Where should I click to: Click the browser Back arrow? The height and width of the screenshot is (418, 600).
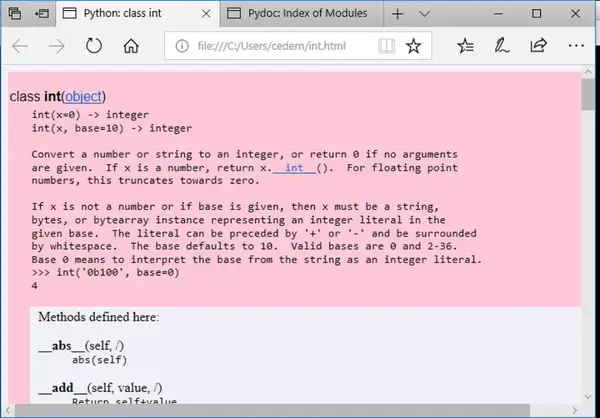pos(20,46)
